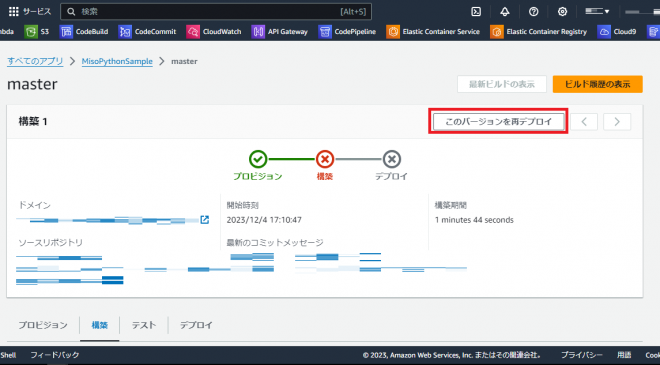Open the help question mark icon
Image resolution: width=660 pixels, height=365 pixels.
(533, 12)
